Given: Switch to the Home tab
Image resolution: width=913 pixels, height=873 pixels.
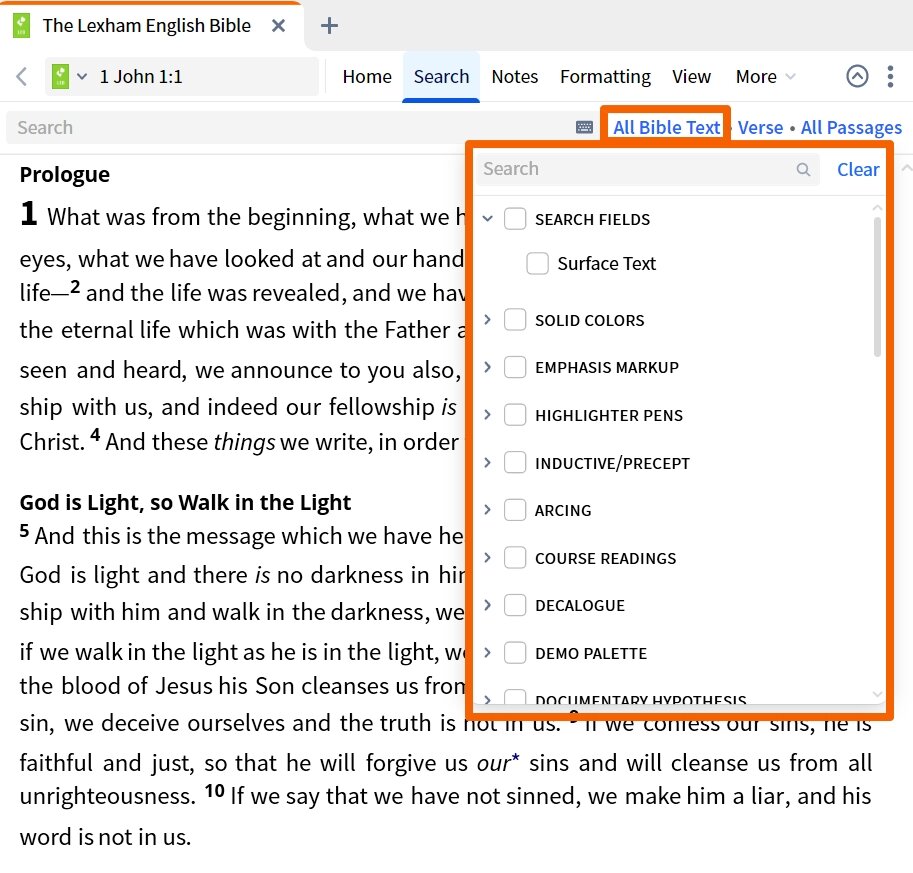Looking at the screenshot, I should click(x=367, y=76).
